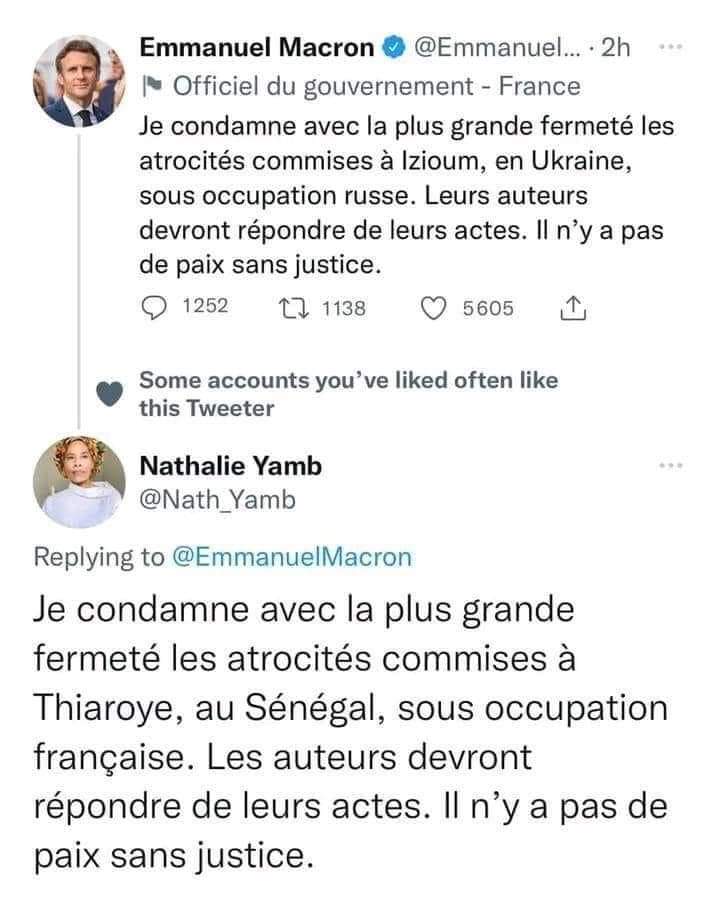Open the @Nath_Yamb handle
This screenshot has width=720, height=901.
pyautogui.click(x=217, y=499)
